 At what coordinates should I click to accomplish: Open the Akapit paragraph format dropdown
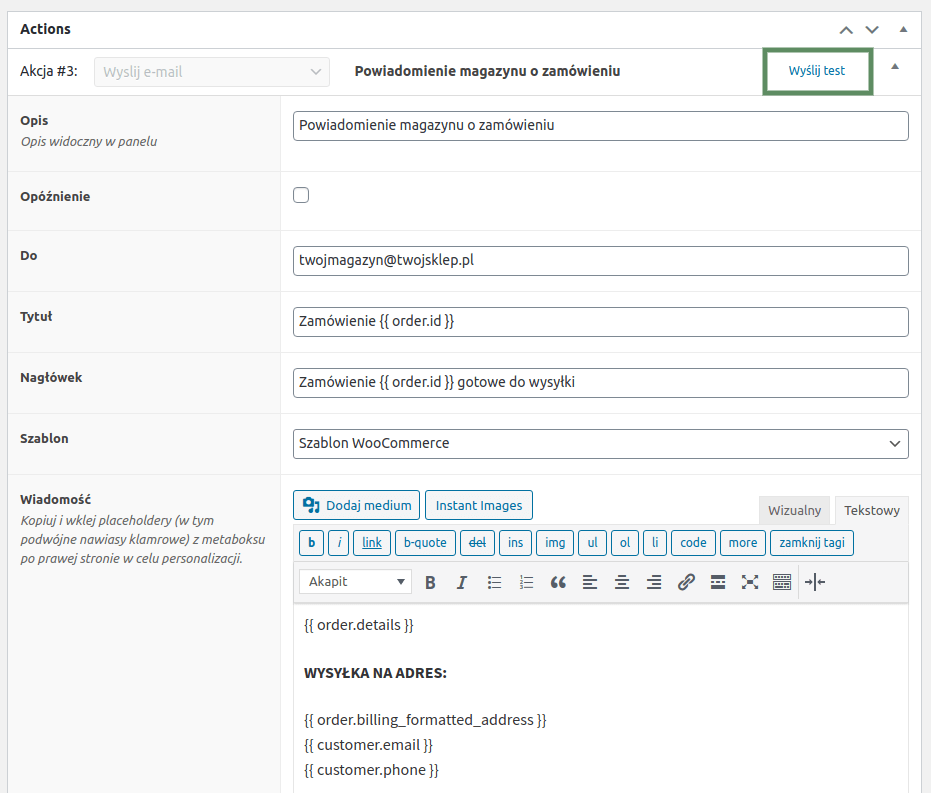click(x=355, y=582)
